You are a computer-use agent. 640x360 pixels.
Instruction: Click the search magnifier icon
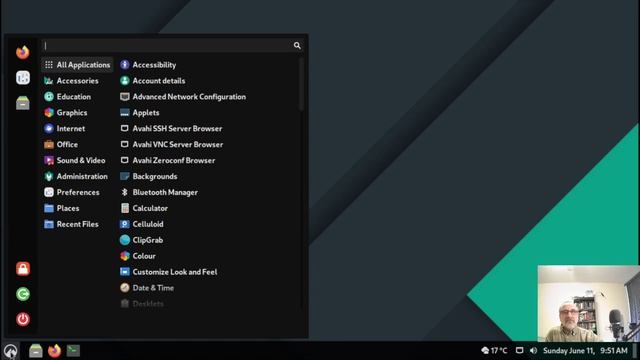297,45
